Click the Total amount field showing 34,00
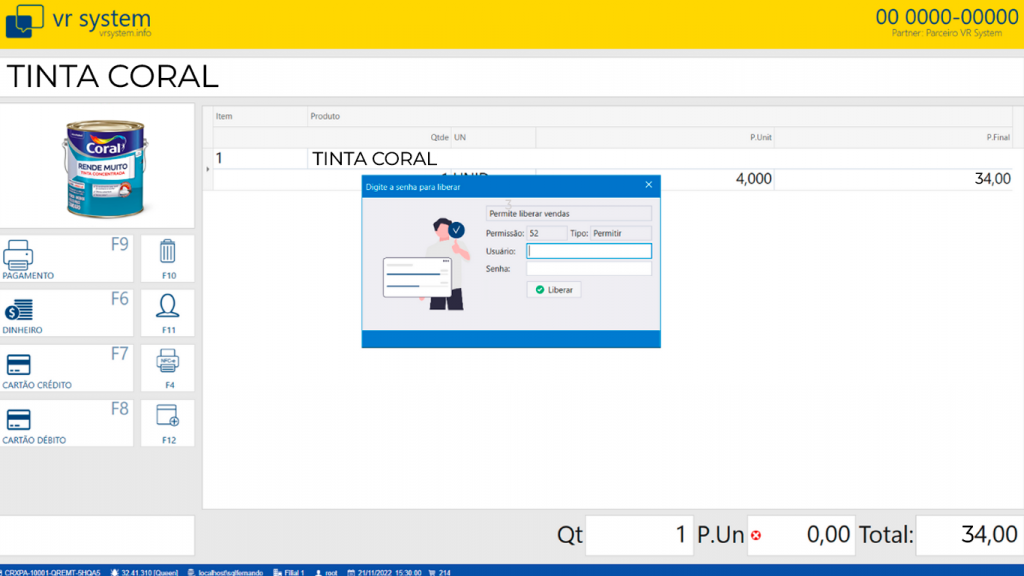 [x=967, y=535]
